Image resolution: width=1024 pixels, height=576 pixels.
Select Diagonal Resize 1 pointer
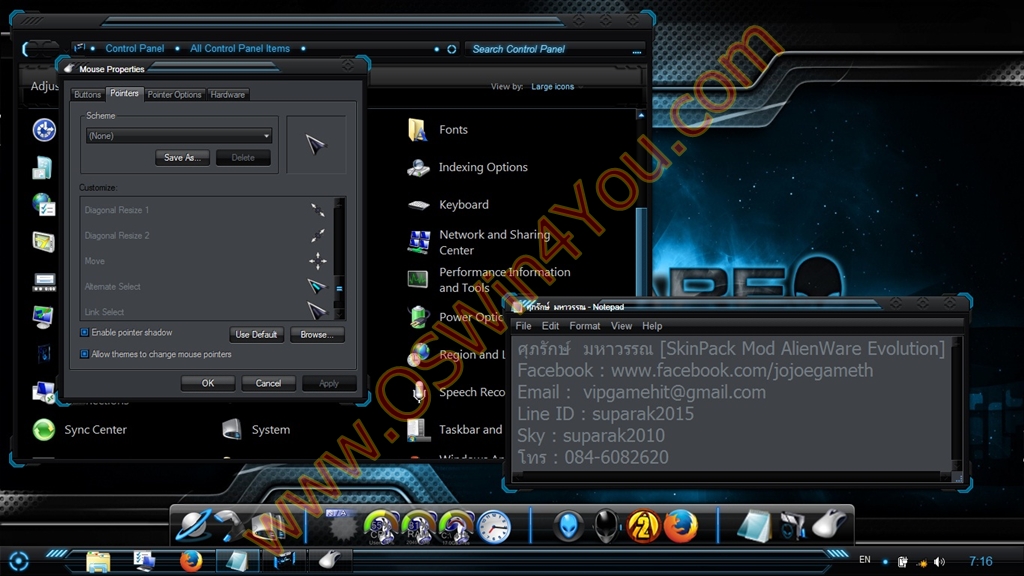pyautogui.click(x=206, y=210)
